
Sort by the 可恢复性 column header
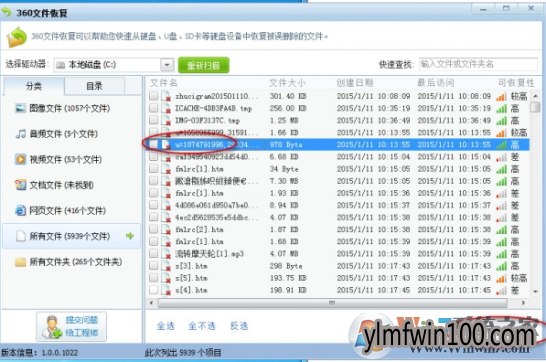tap(516, 83)
